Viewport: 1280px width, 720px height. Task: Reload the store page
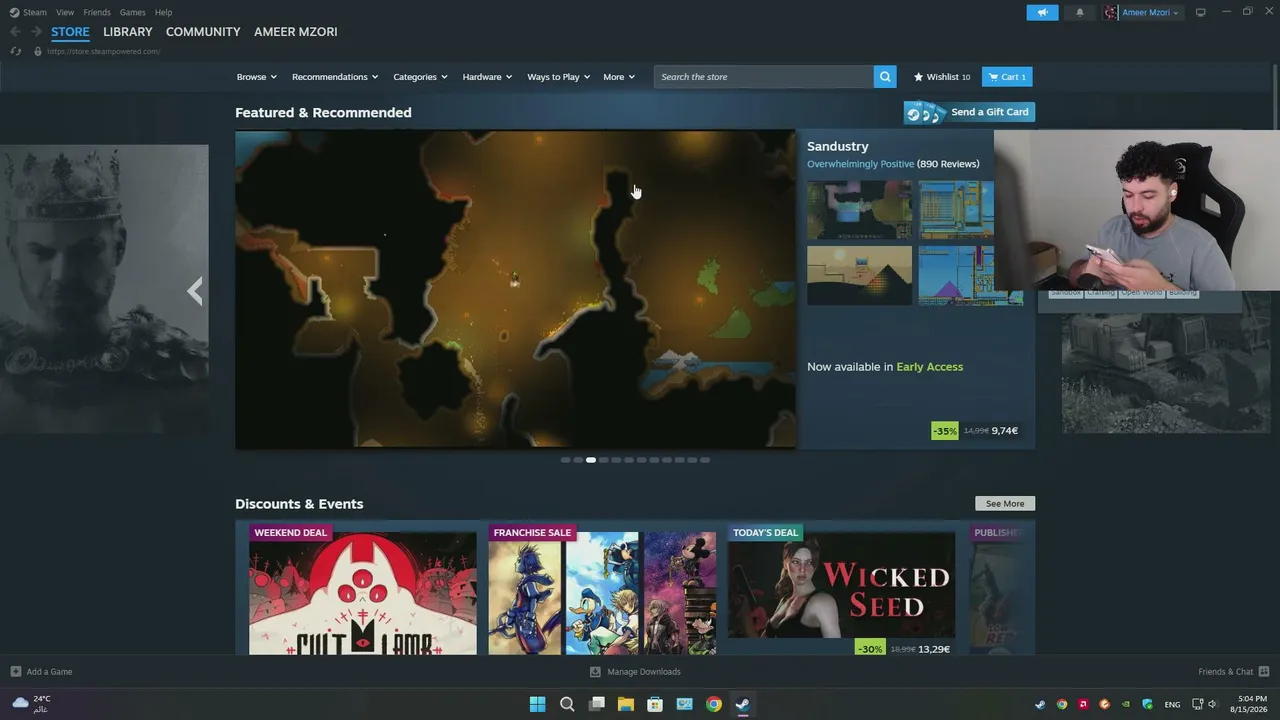pos(15,51)
